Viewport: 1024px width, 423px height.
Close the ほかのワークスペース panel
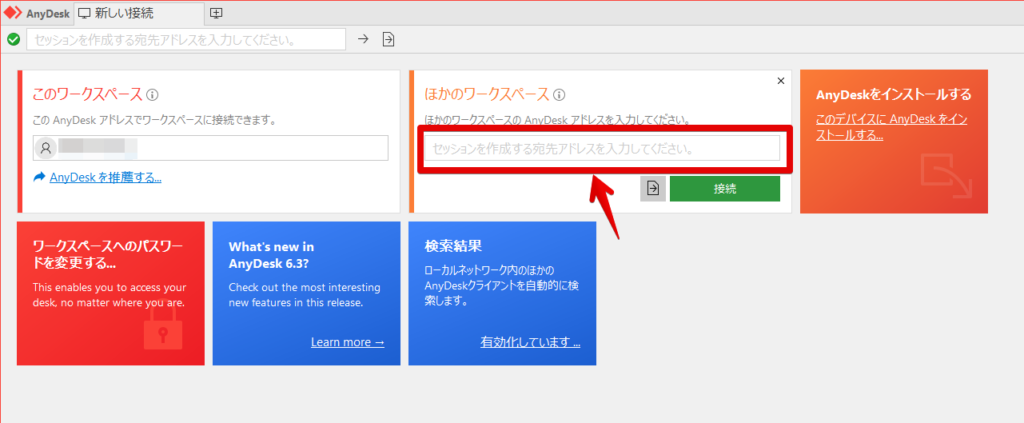coord(780,81)
